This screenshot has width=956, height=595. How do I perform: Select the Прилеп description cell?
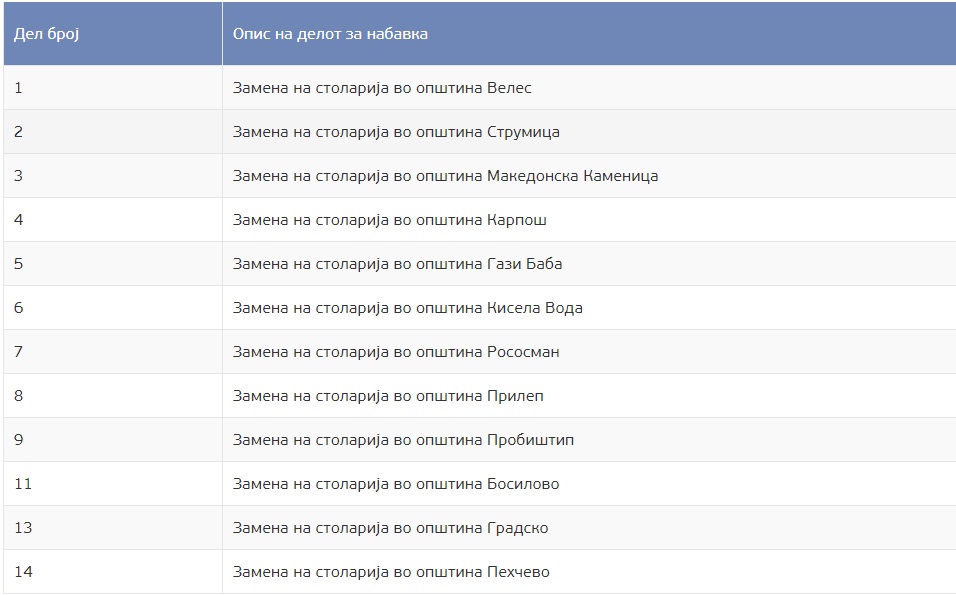tap(388, 396)
